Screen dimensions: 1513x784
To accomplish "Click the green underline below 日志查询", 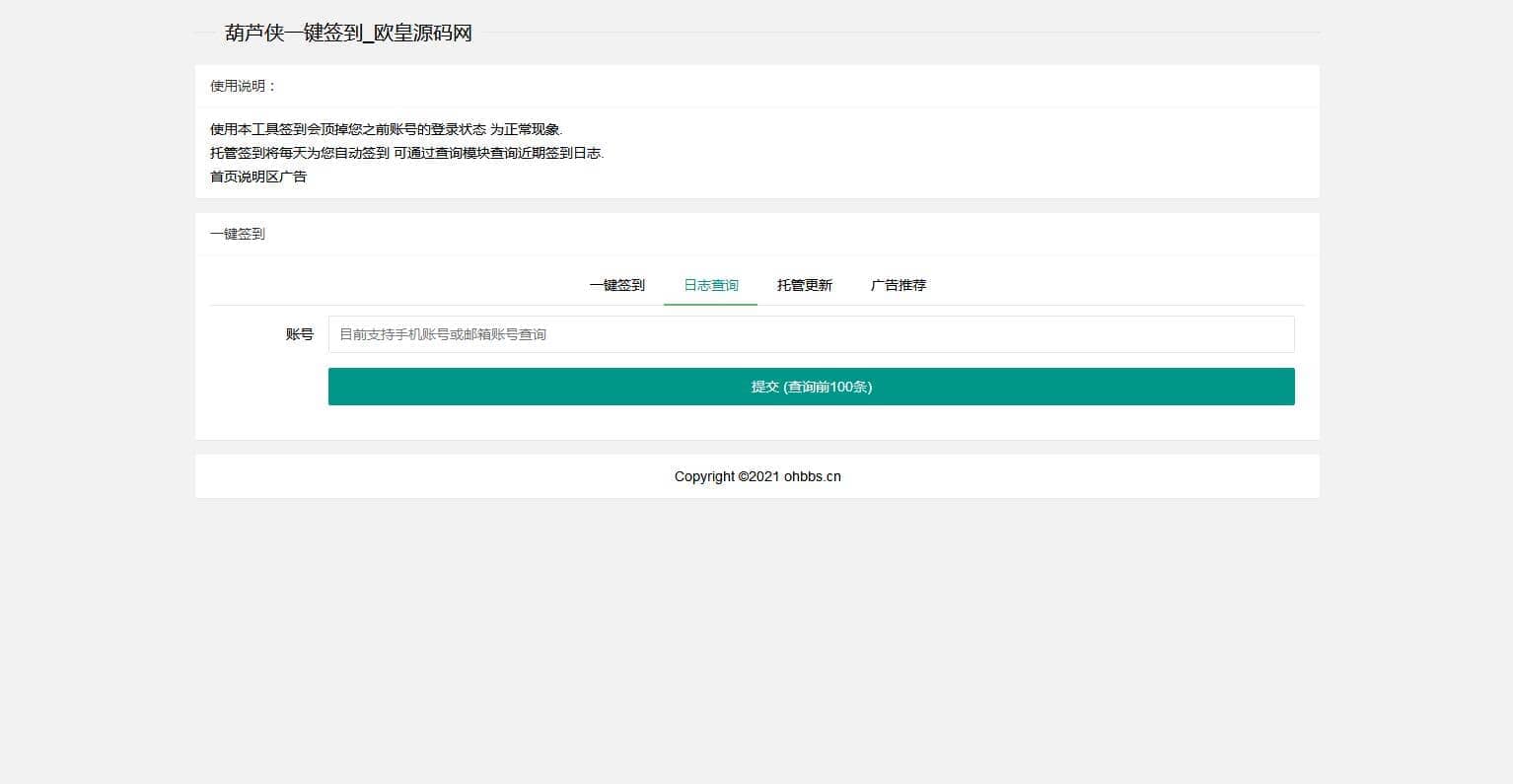I will pos(710,304).
